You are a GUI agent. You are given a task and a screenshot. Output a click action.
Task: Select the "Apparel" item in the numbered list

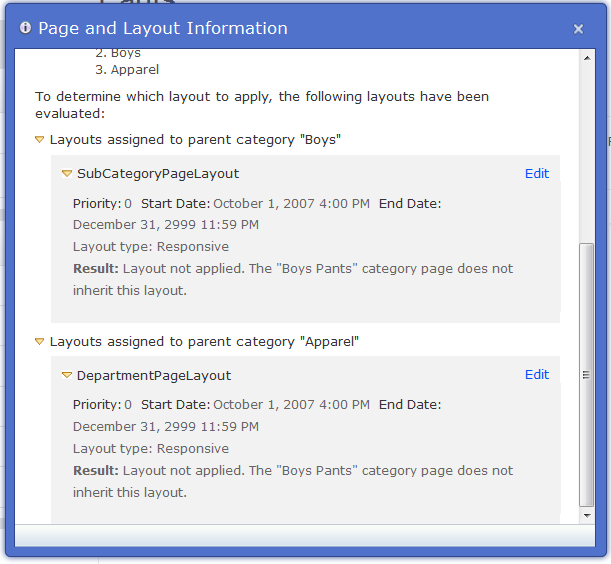pyautogui.click(x=134, y=70)
